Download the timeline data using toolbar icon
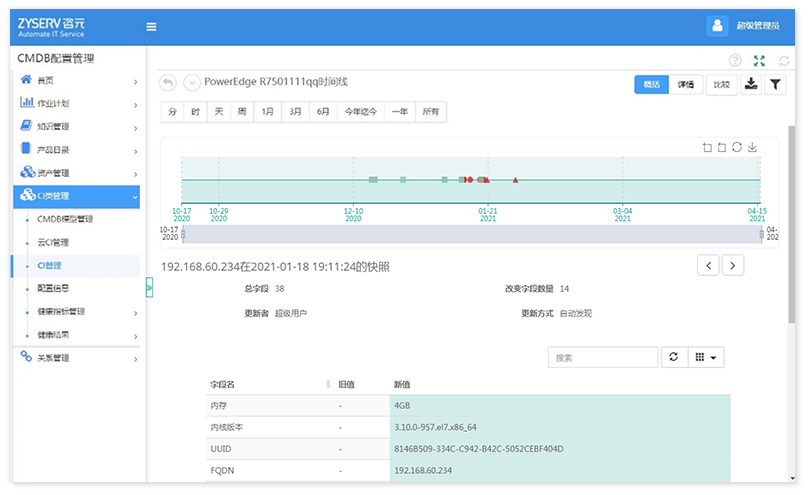 point(751,85)
